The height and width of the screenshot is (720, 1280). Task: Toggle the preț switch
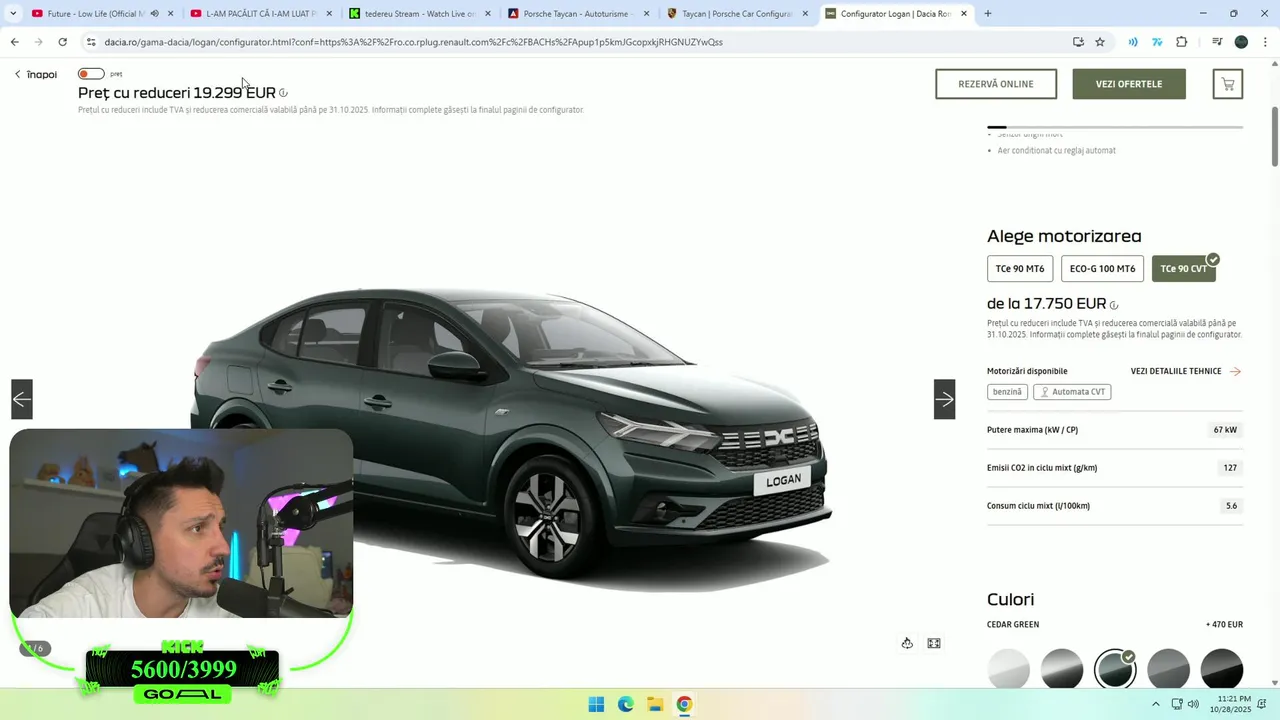pos(91,74)
